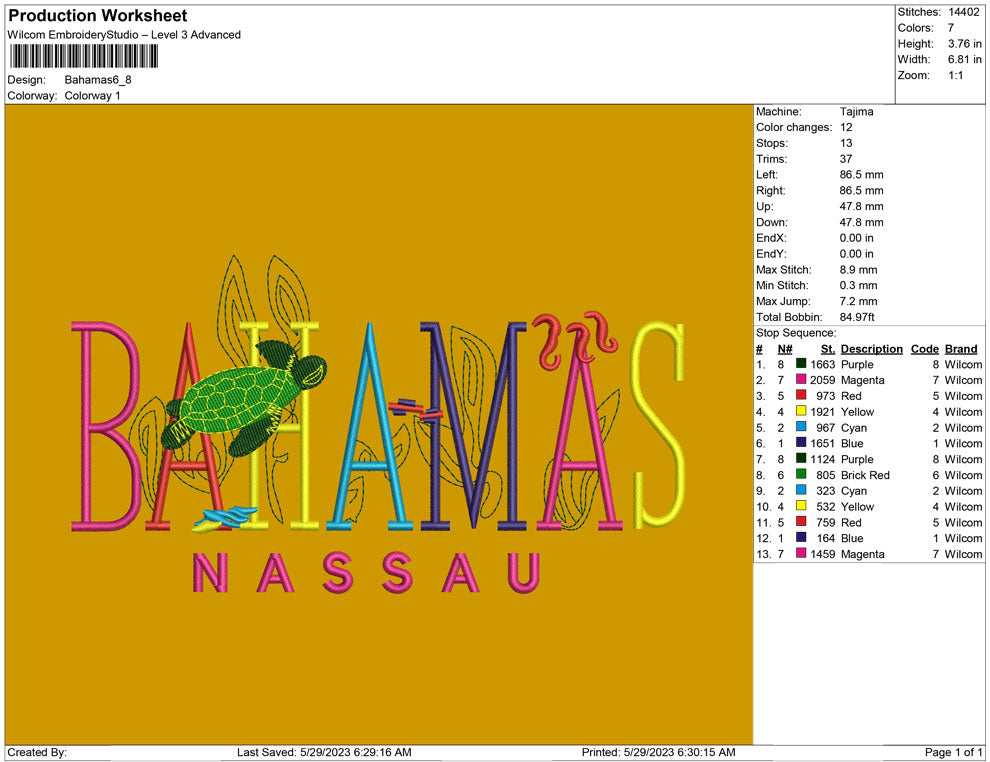This screenshot has width=990, height=762.
Task: Pick the green swatch labeled Brick Red
Action: pos(801,476)
